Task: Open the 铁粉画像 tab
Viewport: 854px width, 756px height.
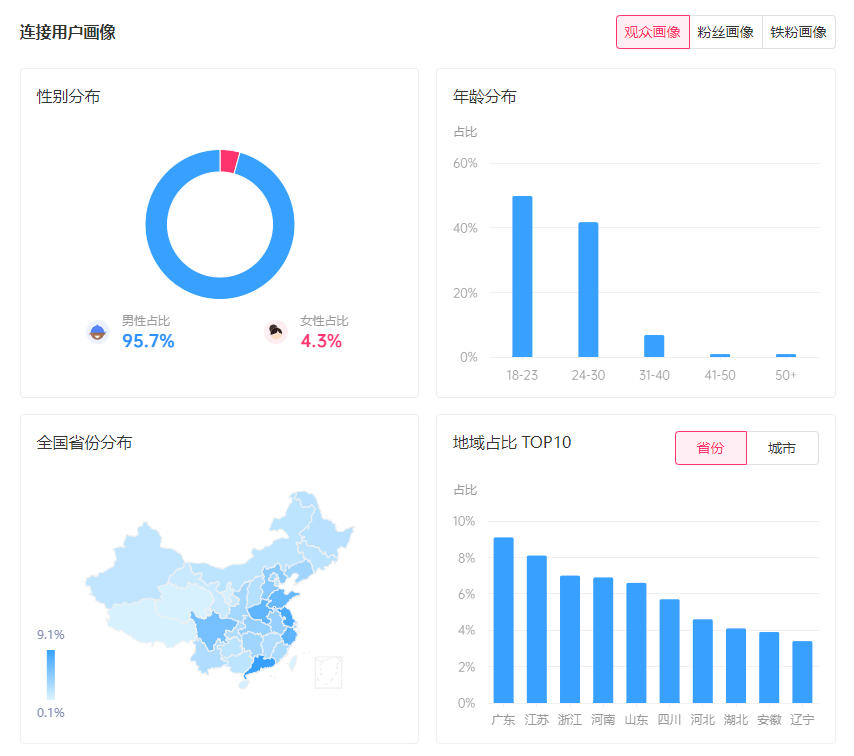Action: [x=798, y=32]
